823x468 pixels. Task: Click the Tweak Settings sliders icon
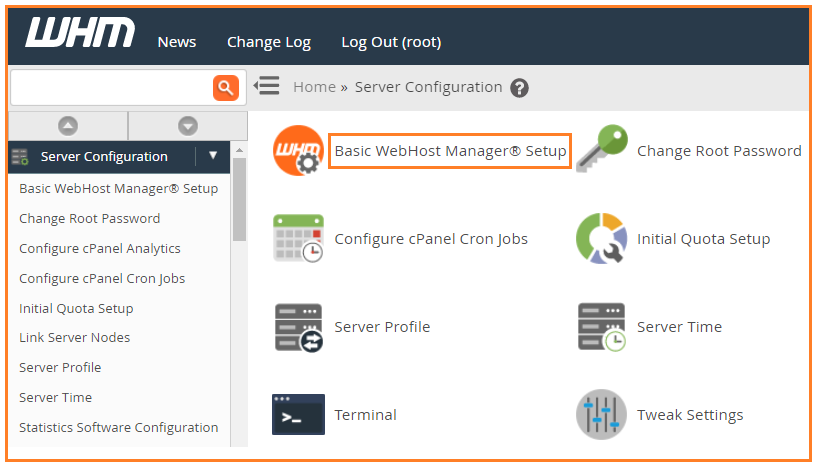pos(602,414)
